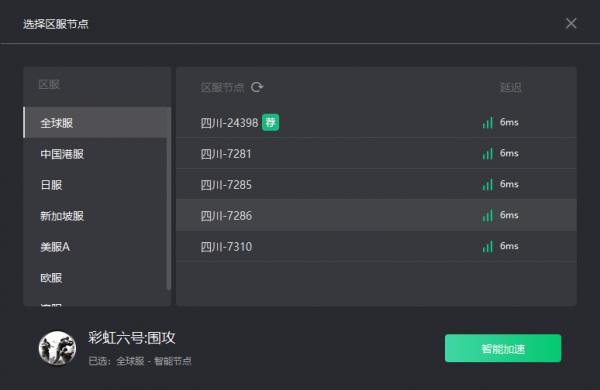
Task: Choose 日服 in region list
Action: click(95, 185)
